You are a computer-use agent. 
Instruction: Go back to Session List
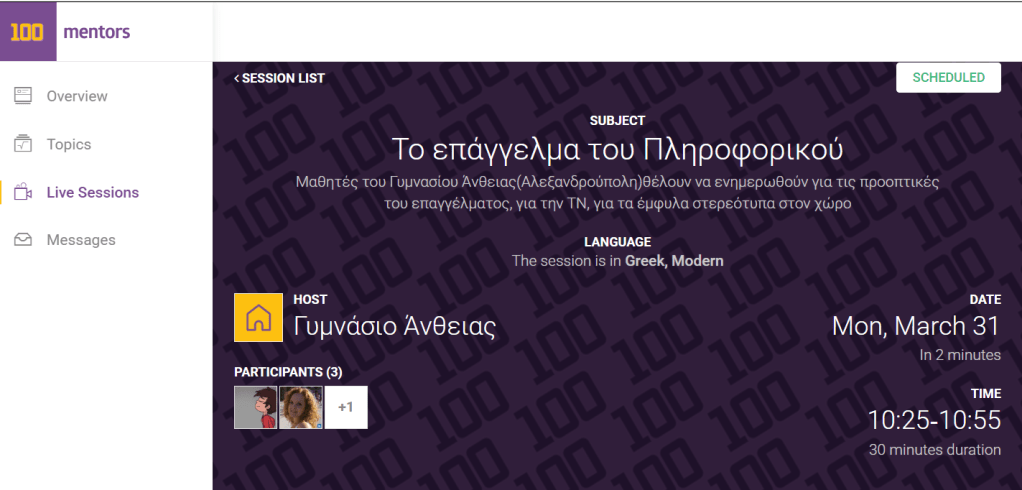click(280, 78)
